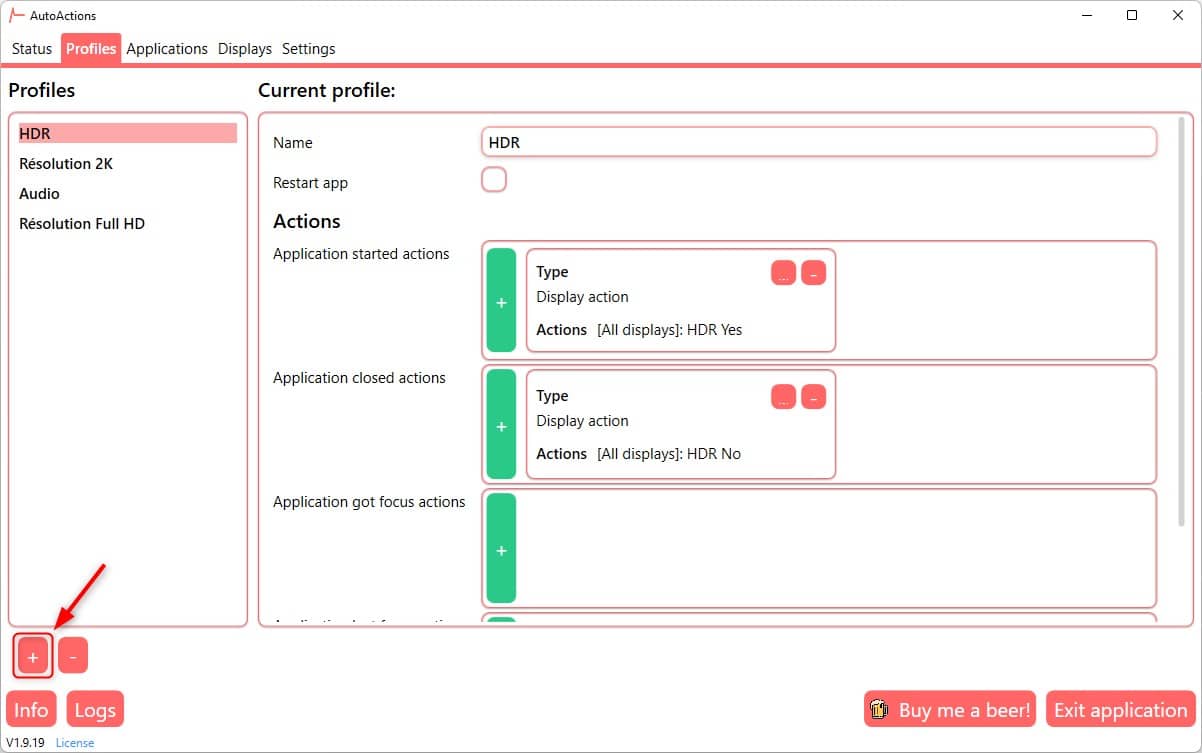Minimize the AutoActions window
1202x753 pixels.
coord(1087,15)
